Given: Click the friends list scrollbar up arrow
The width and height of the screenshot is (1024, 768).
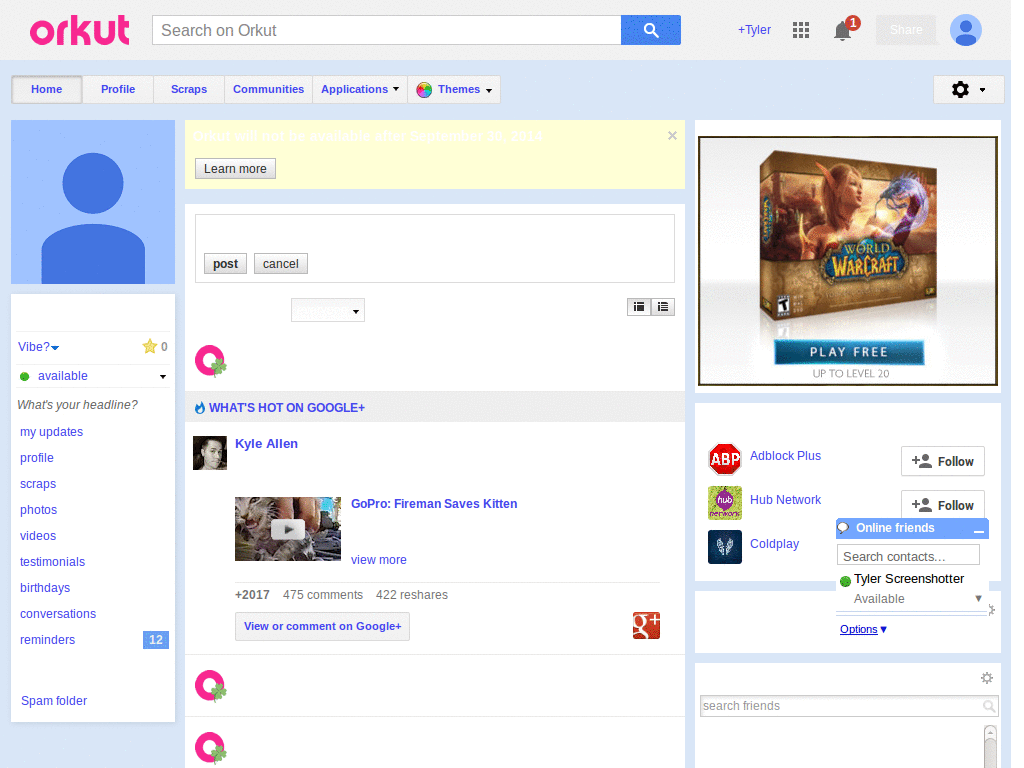Looking at the screenshot, I should (990, 732).
